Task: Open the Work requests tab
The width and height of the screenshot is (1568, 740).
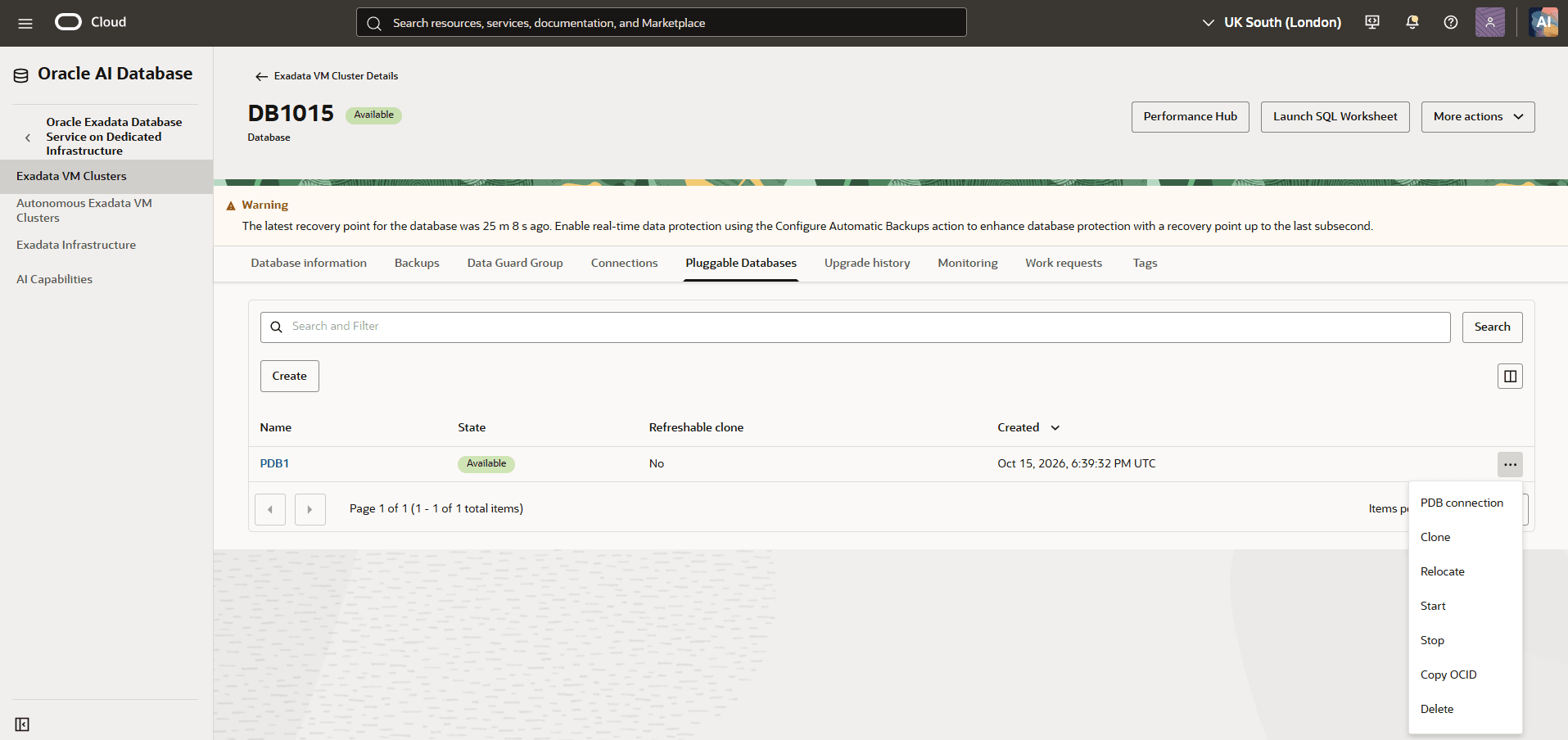Action: tap(1064, 264)
